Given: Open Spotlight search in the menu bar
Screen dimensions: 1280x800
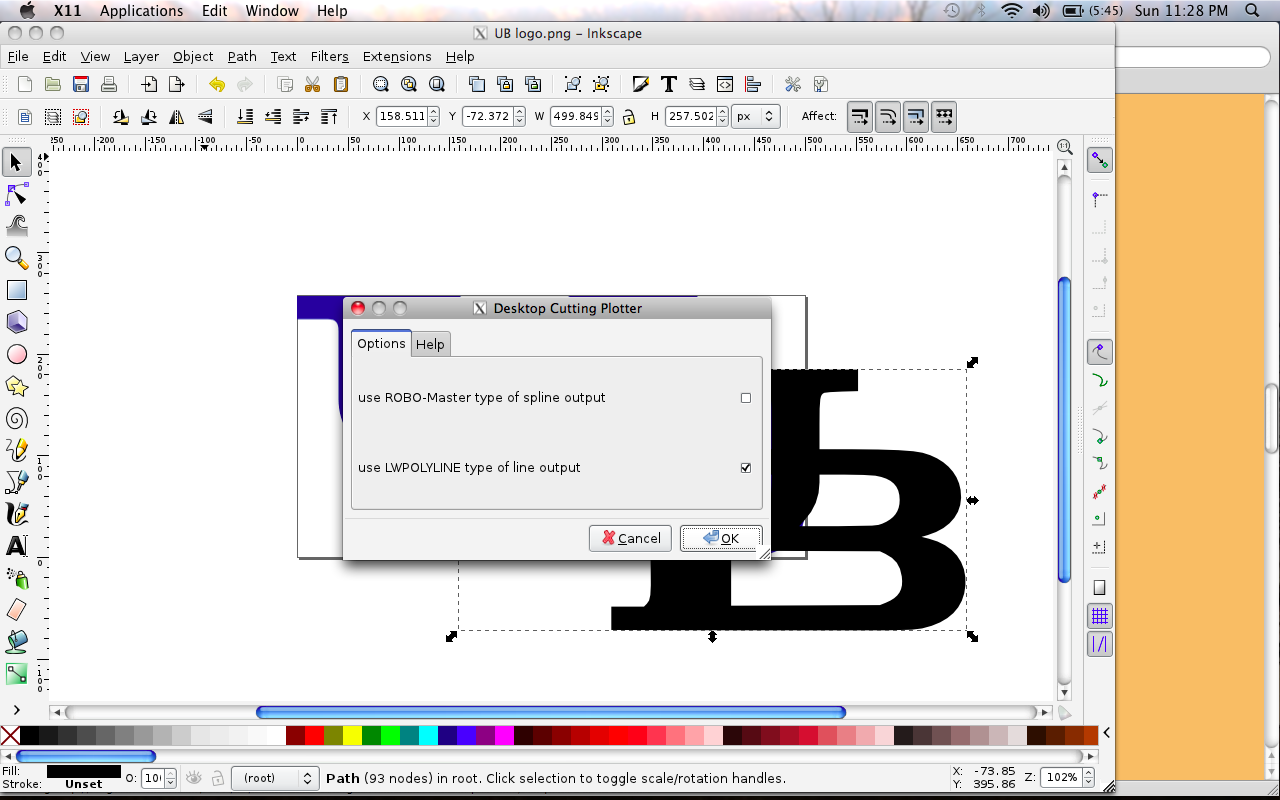Looking at the screenshot, I should [x=1252, y=11].
